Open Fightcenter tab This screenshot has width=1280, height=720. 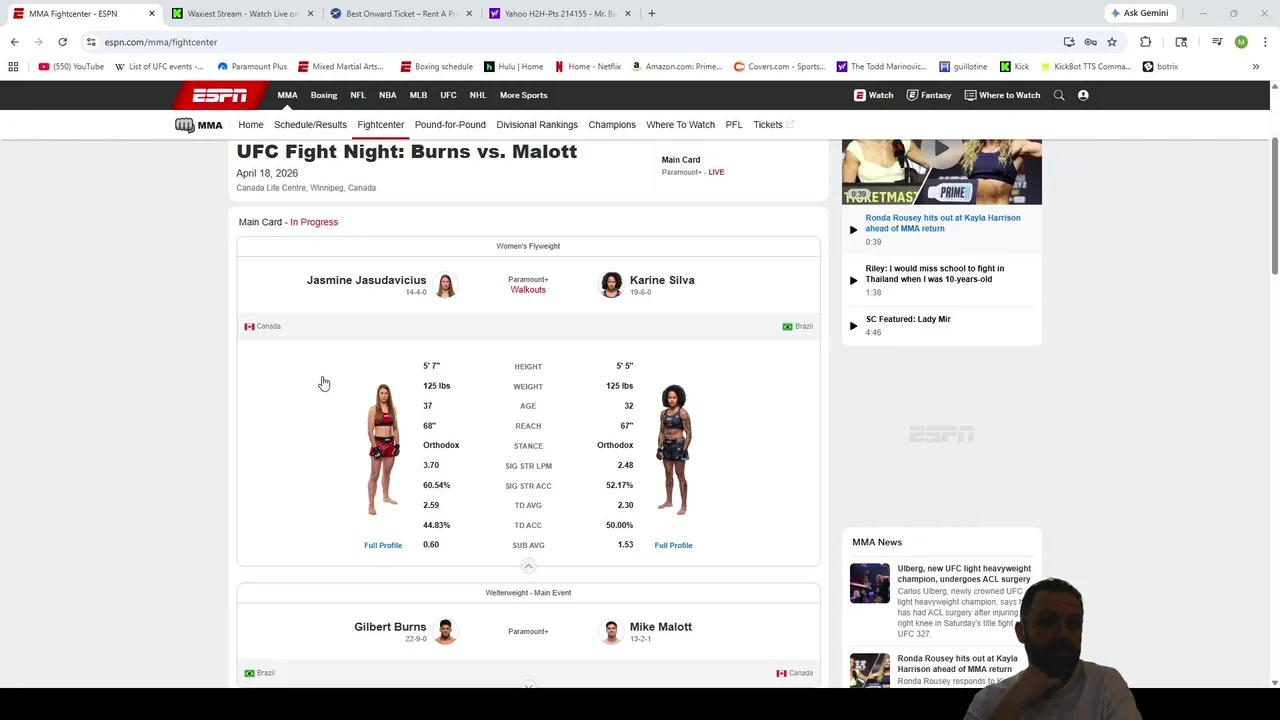click(x=381, y=125)
